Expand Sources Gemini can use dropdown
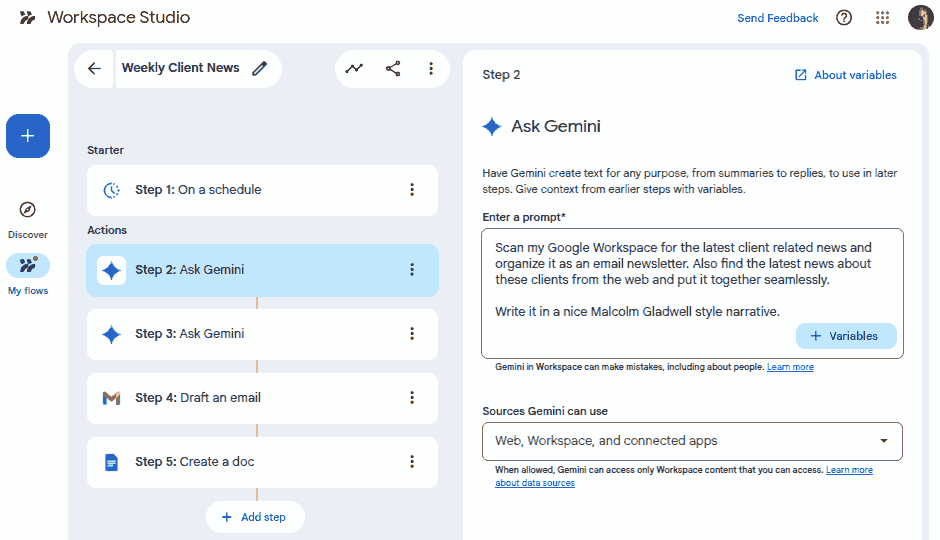The height and width of the screenshot is (540, 940). (x=692, y=441)
